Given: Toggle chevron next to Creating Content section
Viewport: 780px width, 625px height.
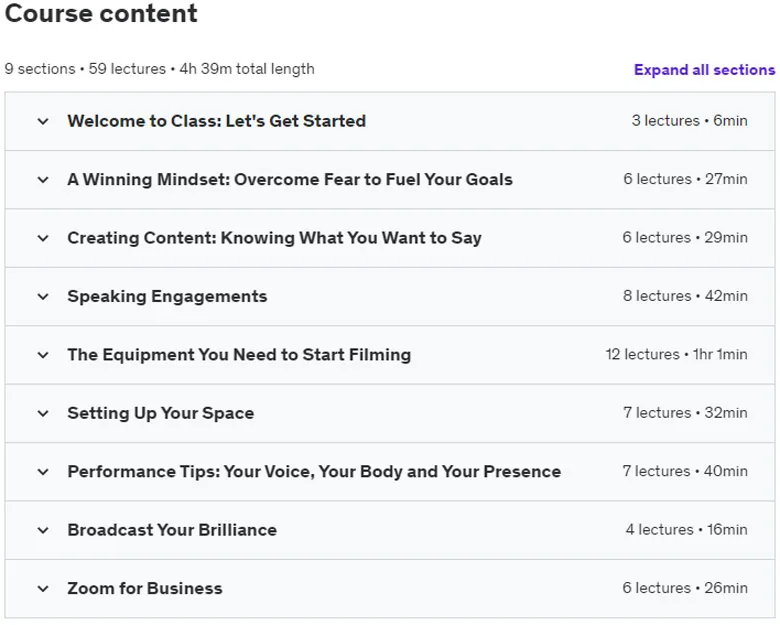Looking at the screenshot, I should click(43, 238).
